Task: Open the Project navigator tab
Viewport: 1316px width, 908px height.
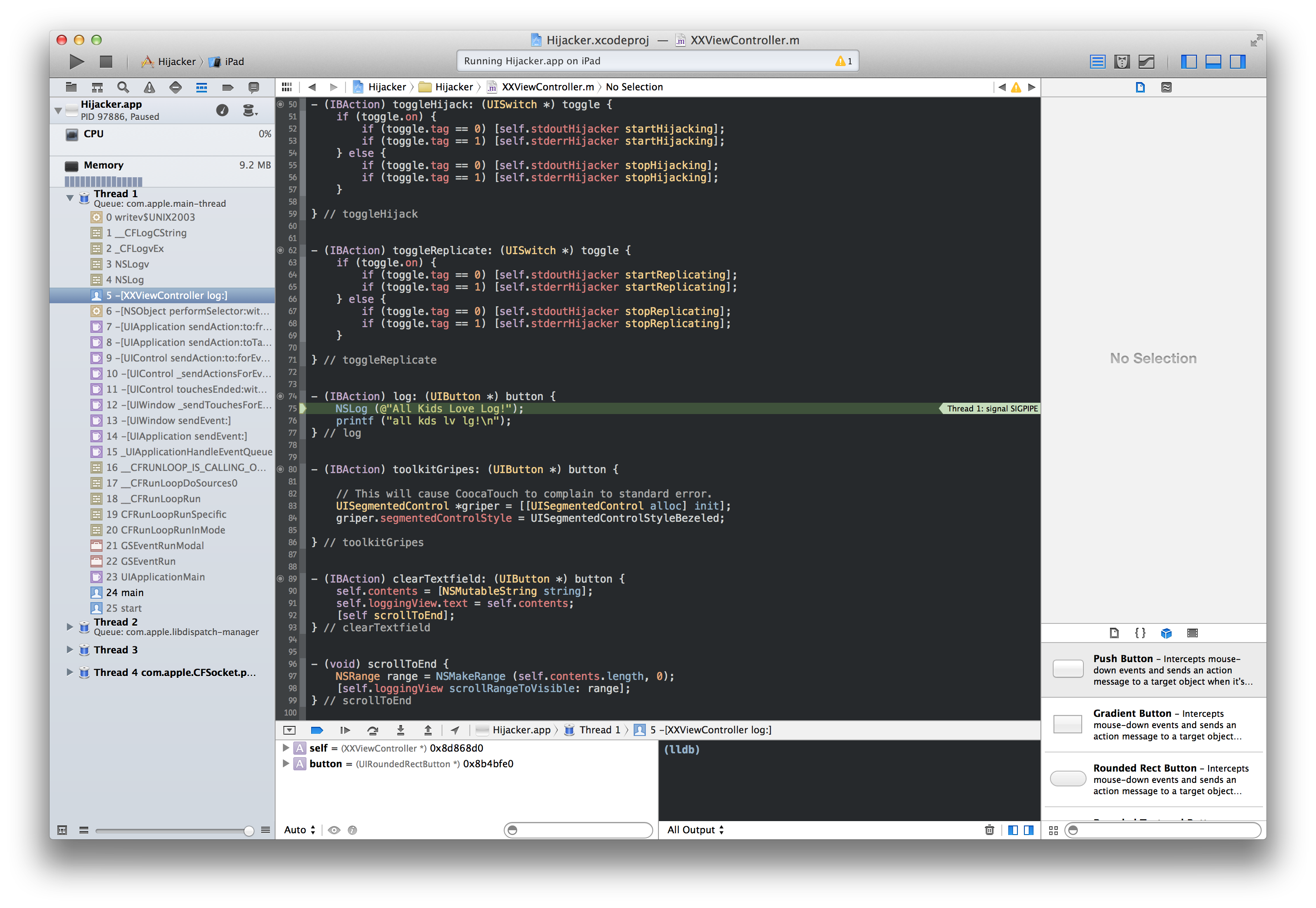Action: point(71,87)
